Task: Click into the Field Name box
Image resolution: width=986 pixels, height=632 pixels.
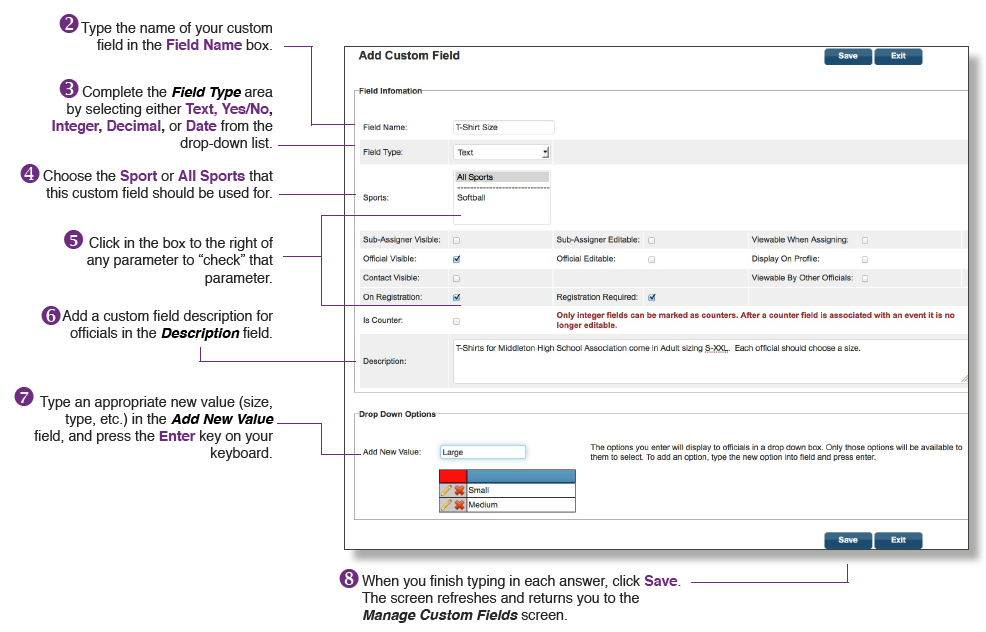Action: 504,127
